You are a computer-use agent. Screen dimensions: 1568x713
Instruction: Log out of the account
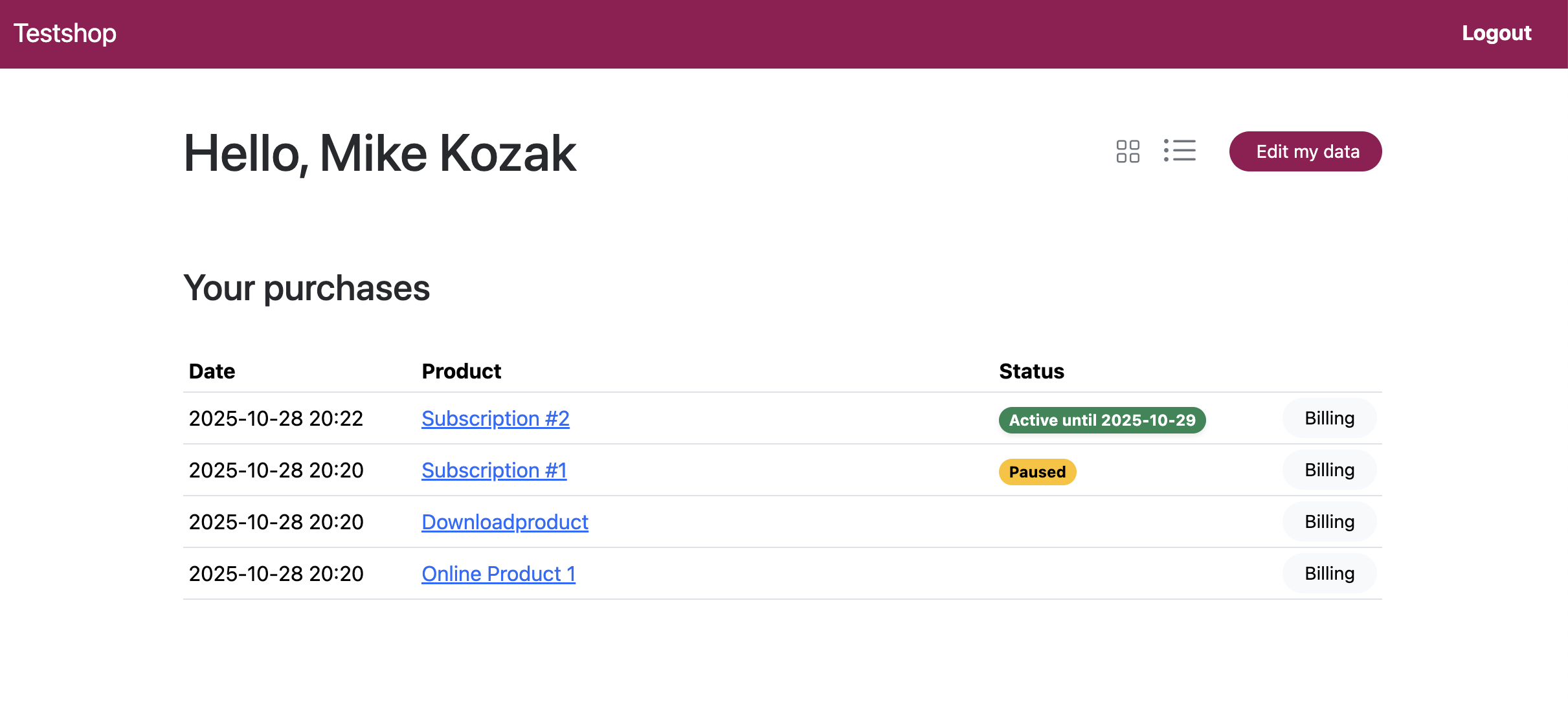click(1496, 33)
